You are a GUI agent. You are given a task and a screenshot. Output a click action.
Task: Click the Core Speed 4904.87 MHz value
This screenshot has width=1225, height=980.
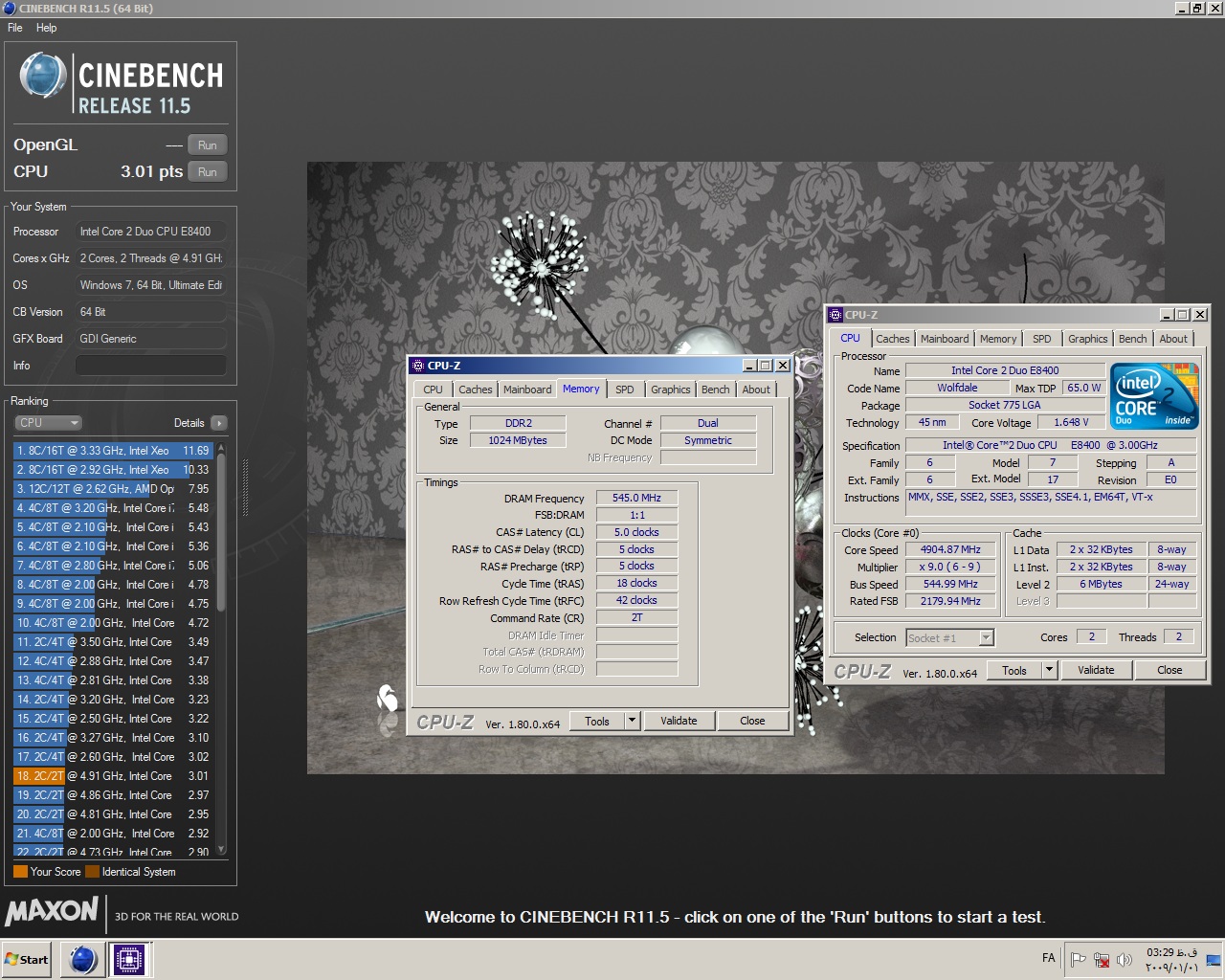950,549
